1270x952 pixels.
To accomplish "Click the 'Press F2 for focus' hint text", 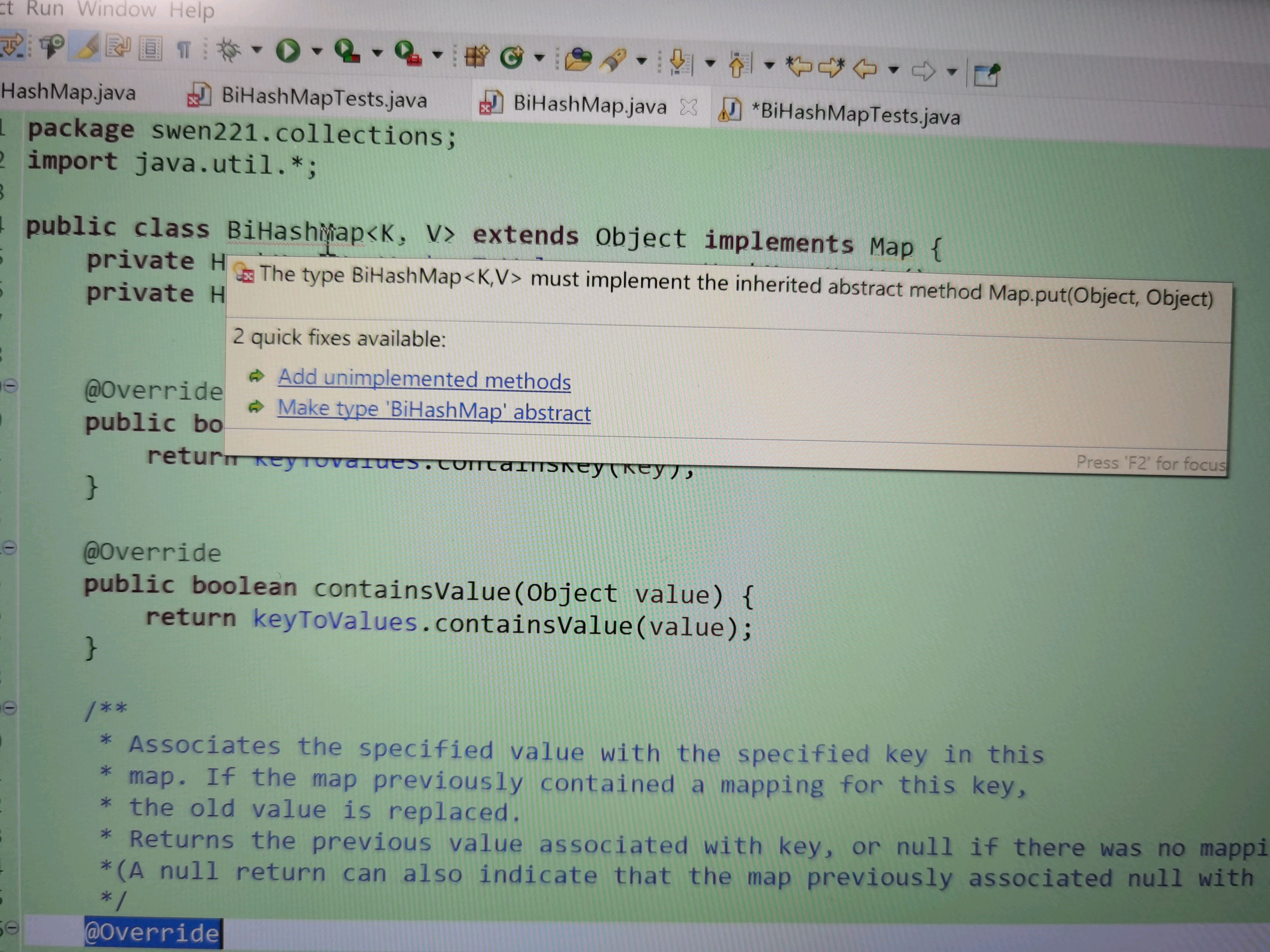I will point(1151,462).
